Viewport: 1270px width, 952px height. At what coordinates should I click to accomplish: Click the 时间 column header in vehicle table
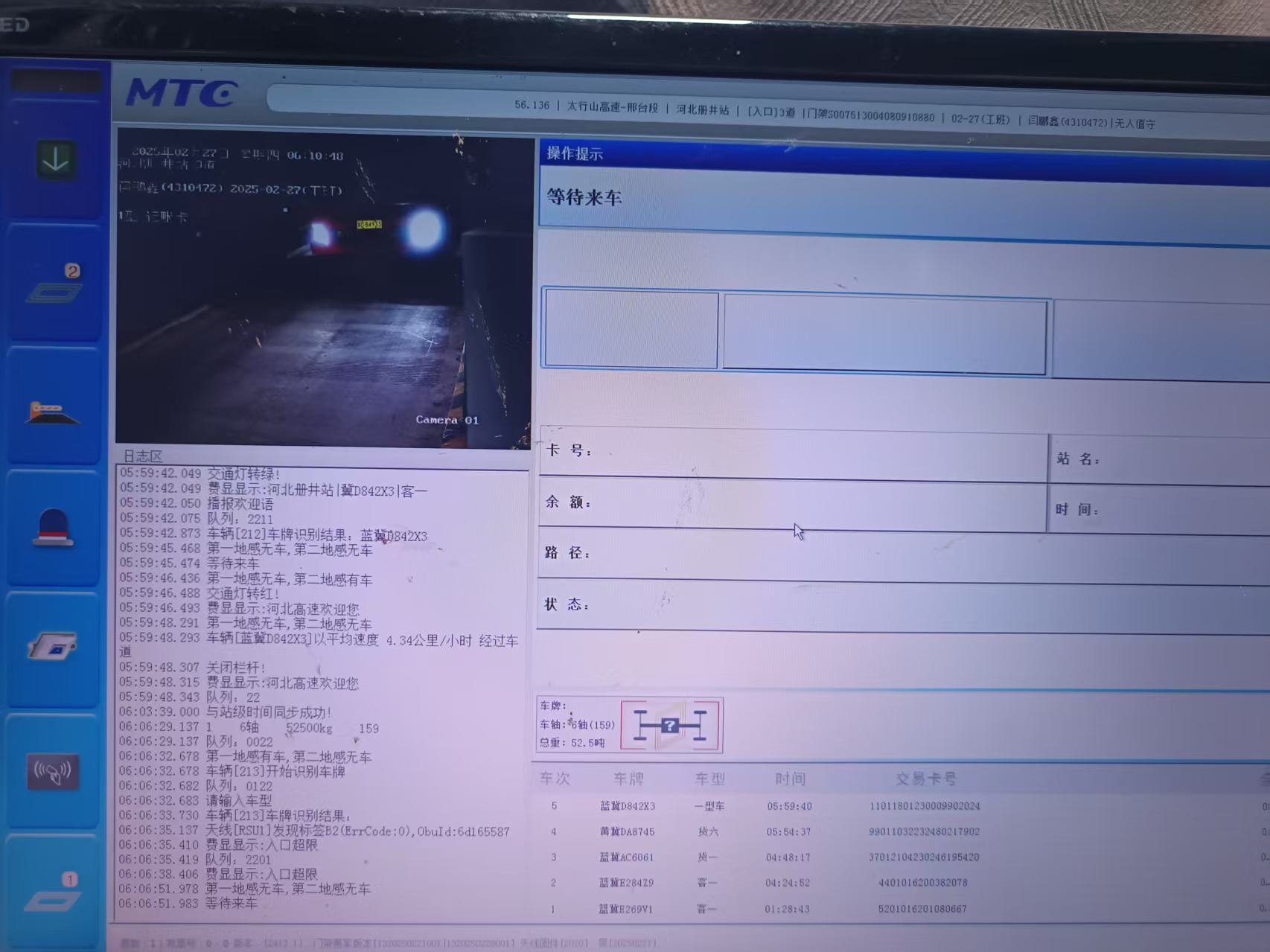tap(790, 779)
